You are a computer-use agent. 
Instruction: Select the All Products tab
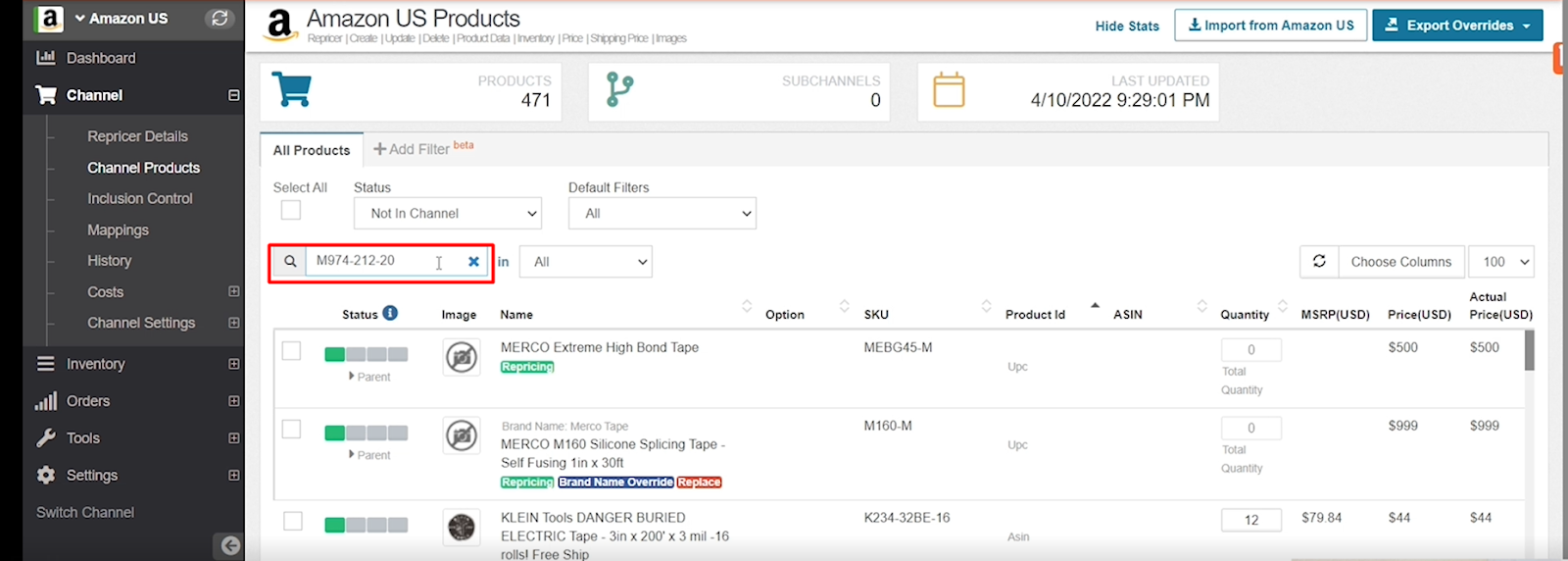pos(312,150)
